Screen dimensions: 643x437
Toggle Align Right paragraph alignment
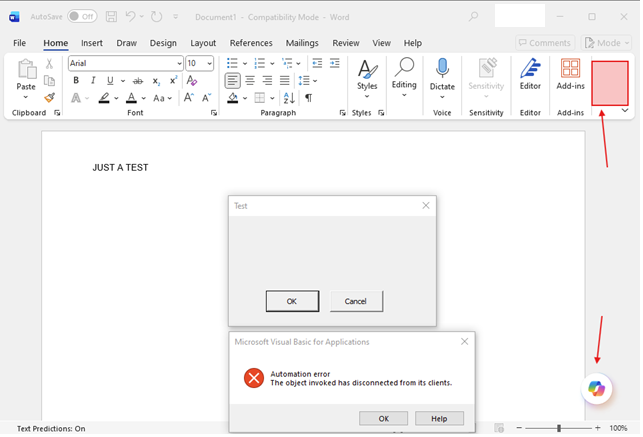267,80
